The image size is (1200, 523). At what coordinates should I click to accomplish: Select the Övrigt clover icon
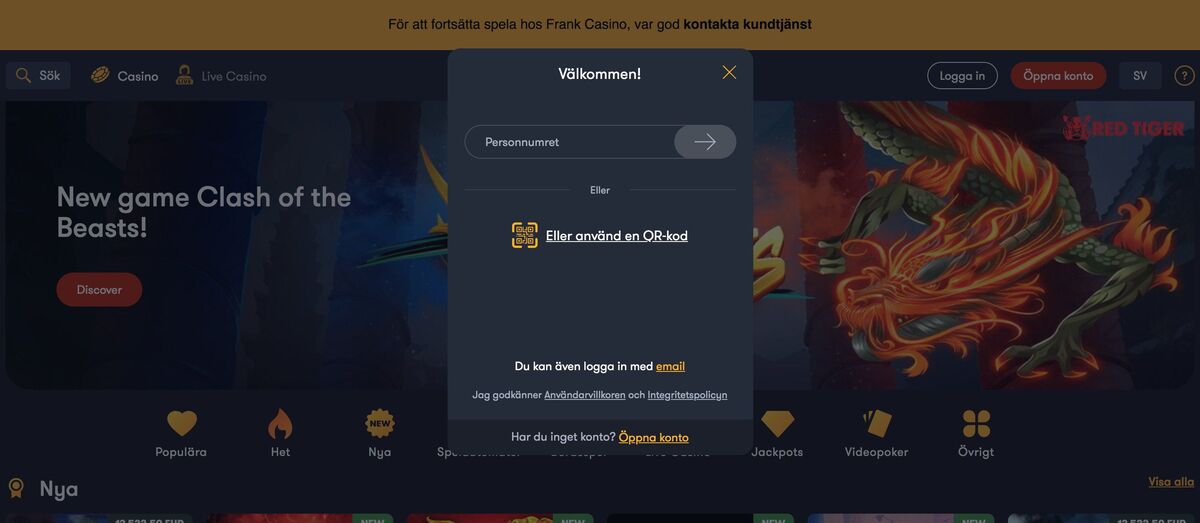(x=976, y=424)
